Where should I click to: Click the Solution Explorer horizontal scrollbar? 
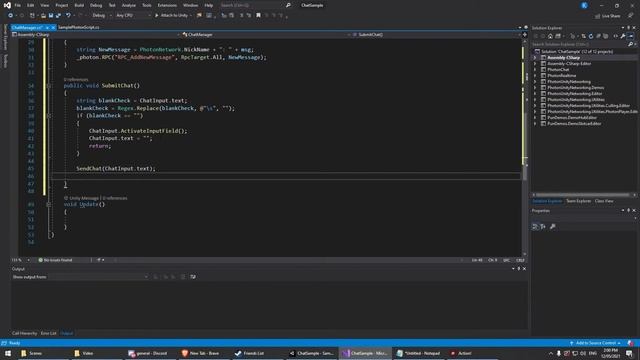(582, 195)
